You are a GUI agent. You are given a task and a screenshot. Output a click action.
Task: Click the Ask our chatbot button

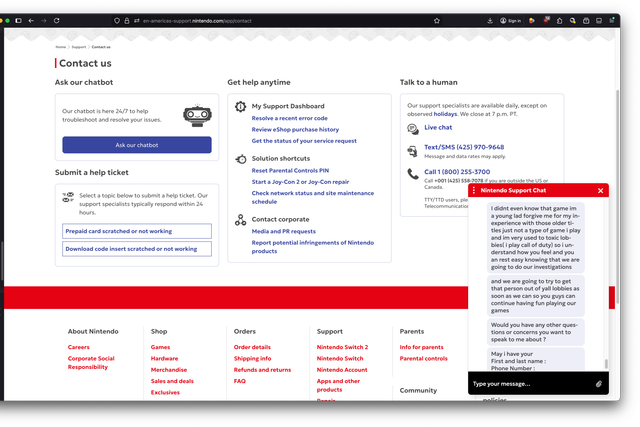[137, 145]
